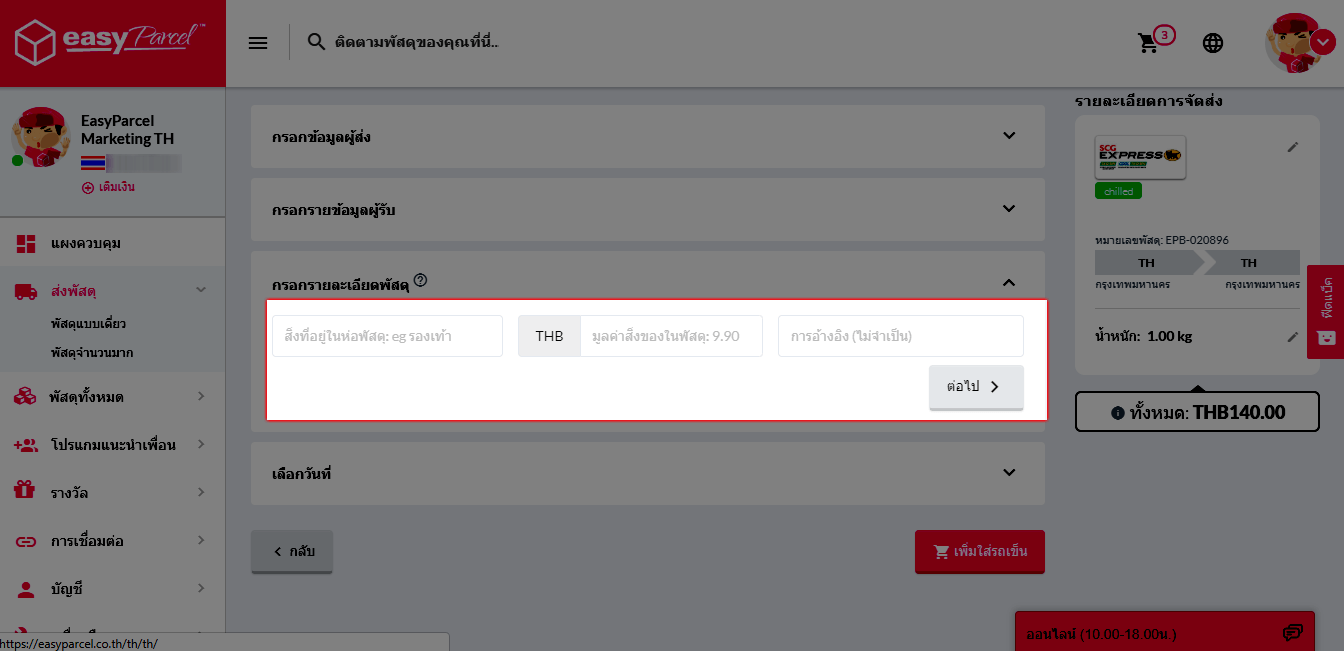Image resolution: width=1344 pixels, height=651 pixels.
Task: Expand the กรอกข้อมูลผู้ส่ง section
Action: [647, 136]
